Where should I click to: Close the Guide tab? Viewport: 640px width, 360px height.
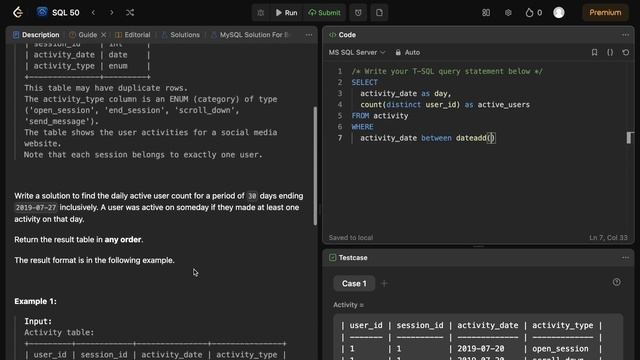coord(104,35)
